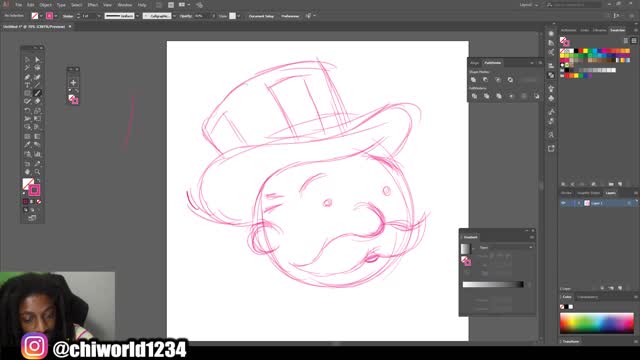Swap fill and stroke arrow in toolbox

pyautogui.click(x=38, y=180)
